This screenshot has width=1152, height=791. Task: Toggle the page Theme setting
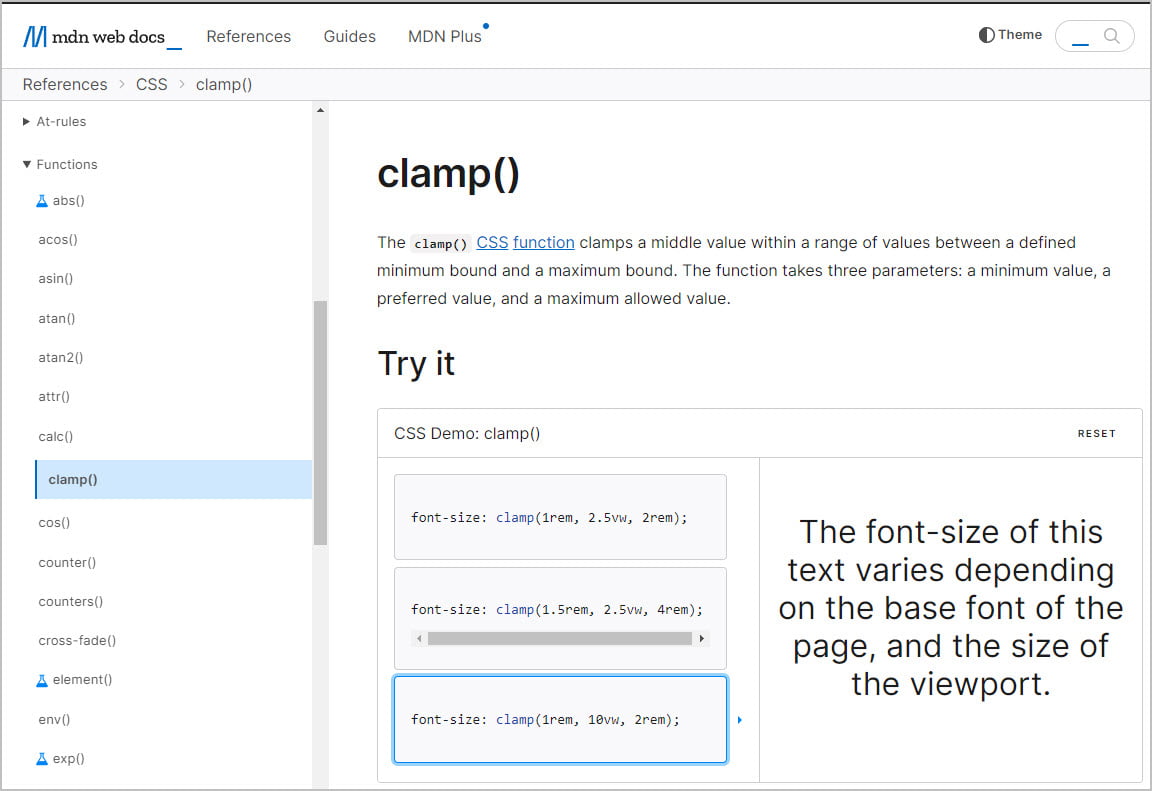pyautogui.click(x=1009, y=34)
